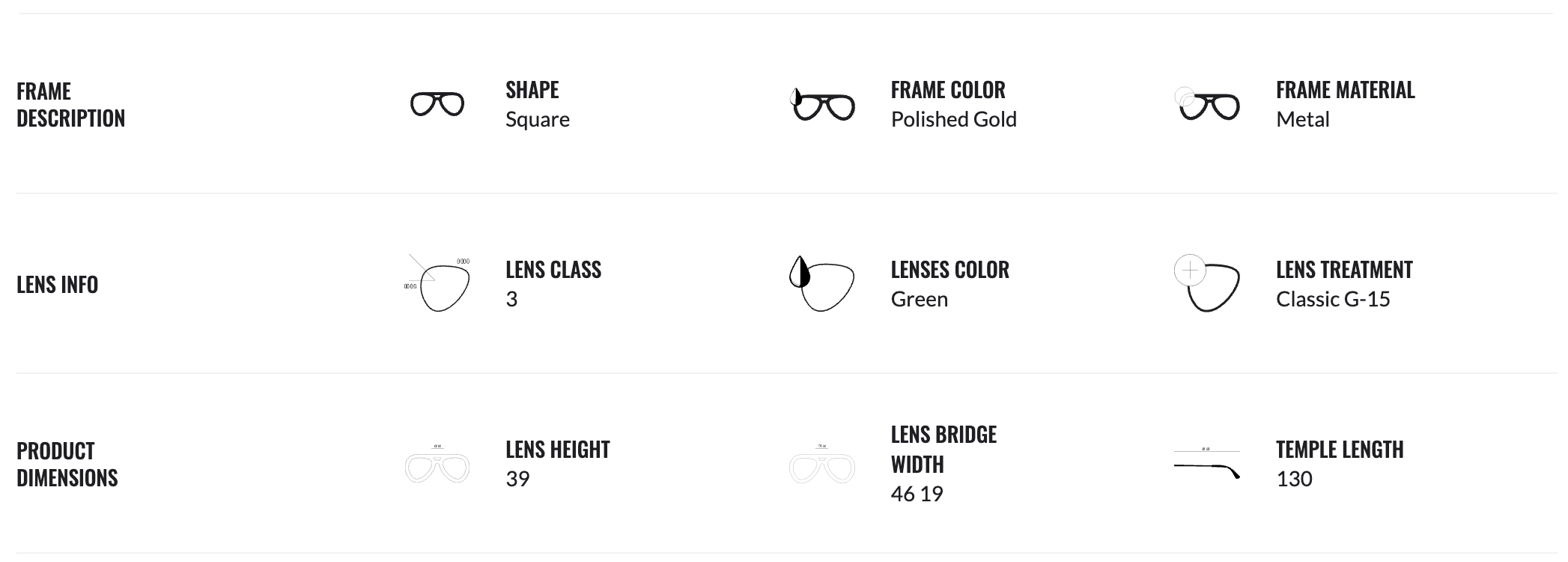Click the Lens Height frame icon
The width and height of the screenshot is (1568, 562).
pos(437,465)
